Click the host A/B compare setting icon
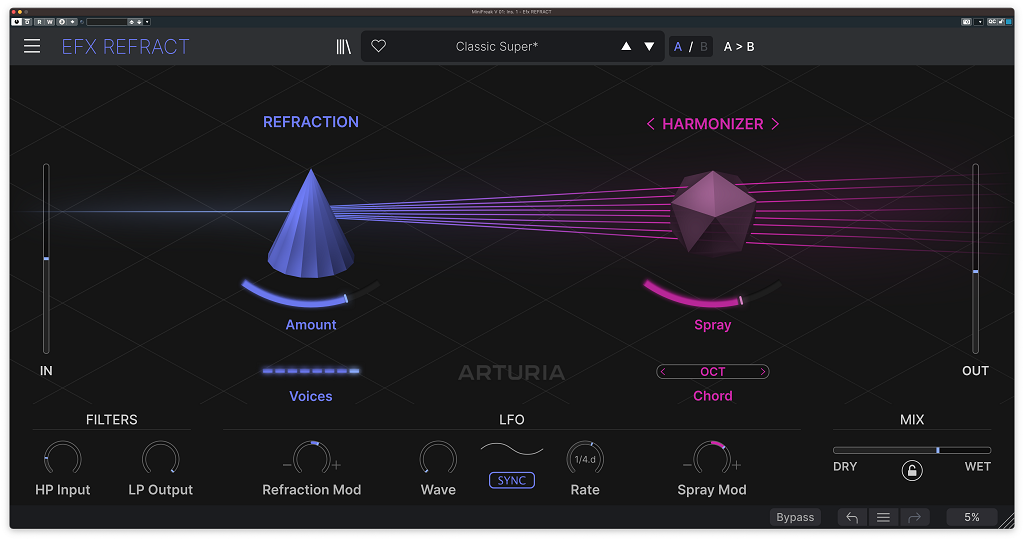Image resolution: width=1024 pixels, height=540 pixels. coord(62,22)
